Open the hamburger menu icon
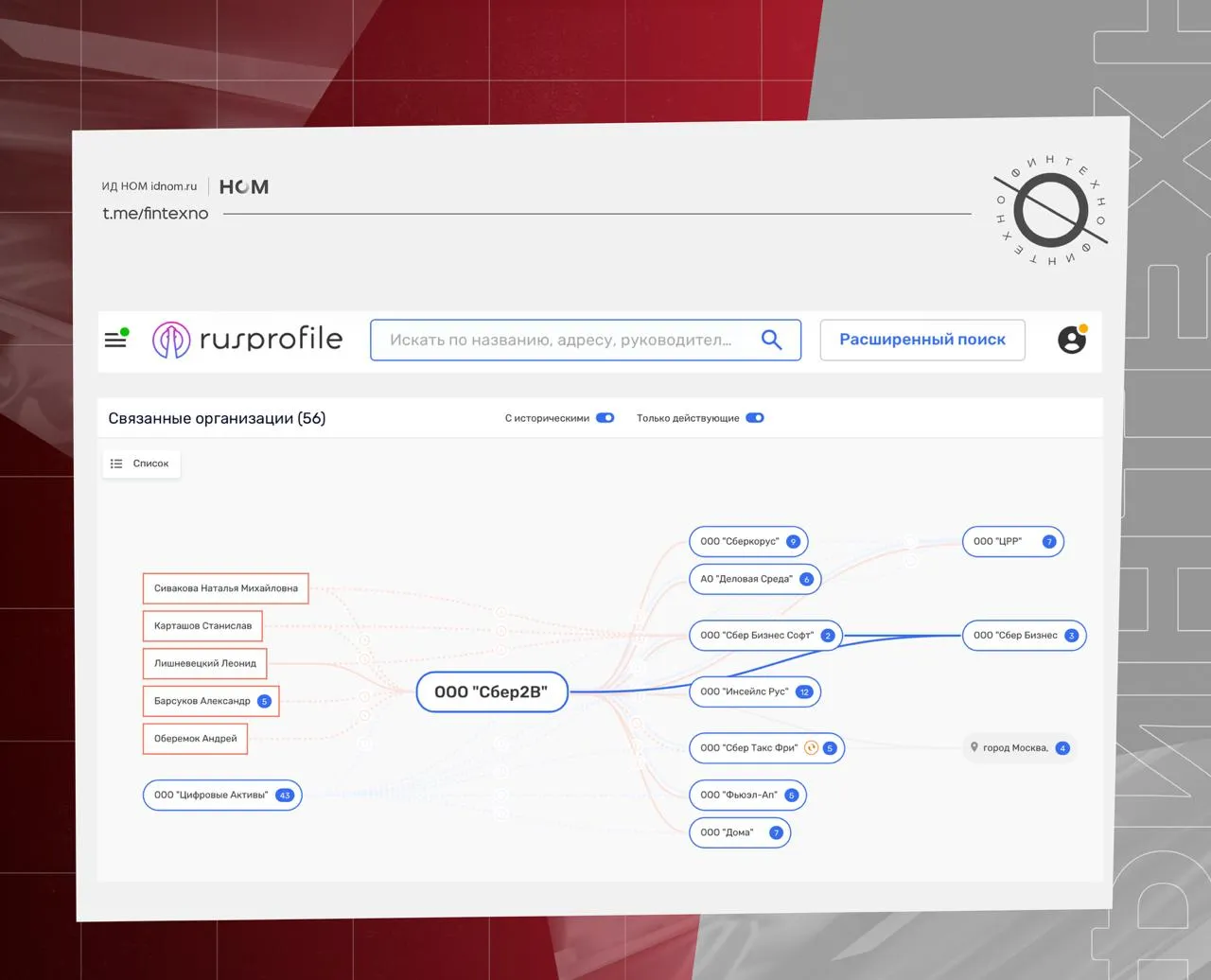 [115, 339]
